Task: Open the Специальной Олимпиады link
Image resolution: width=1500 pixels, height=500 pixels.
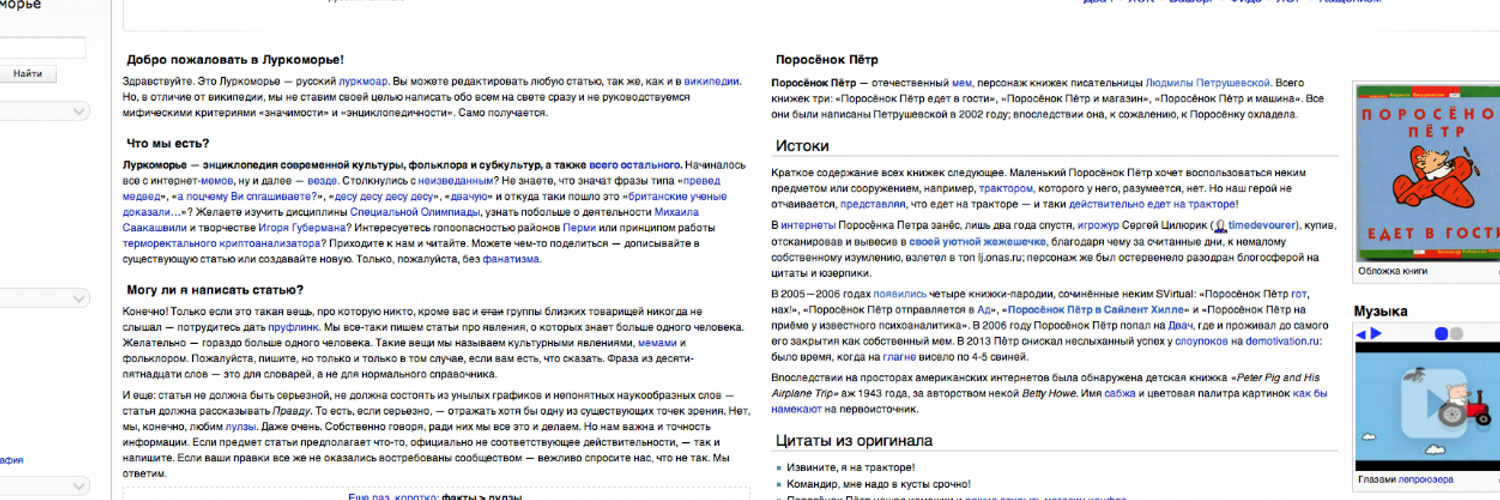Action: (x=417, y=213)
